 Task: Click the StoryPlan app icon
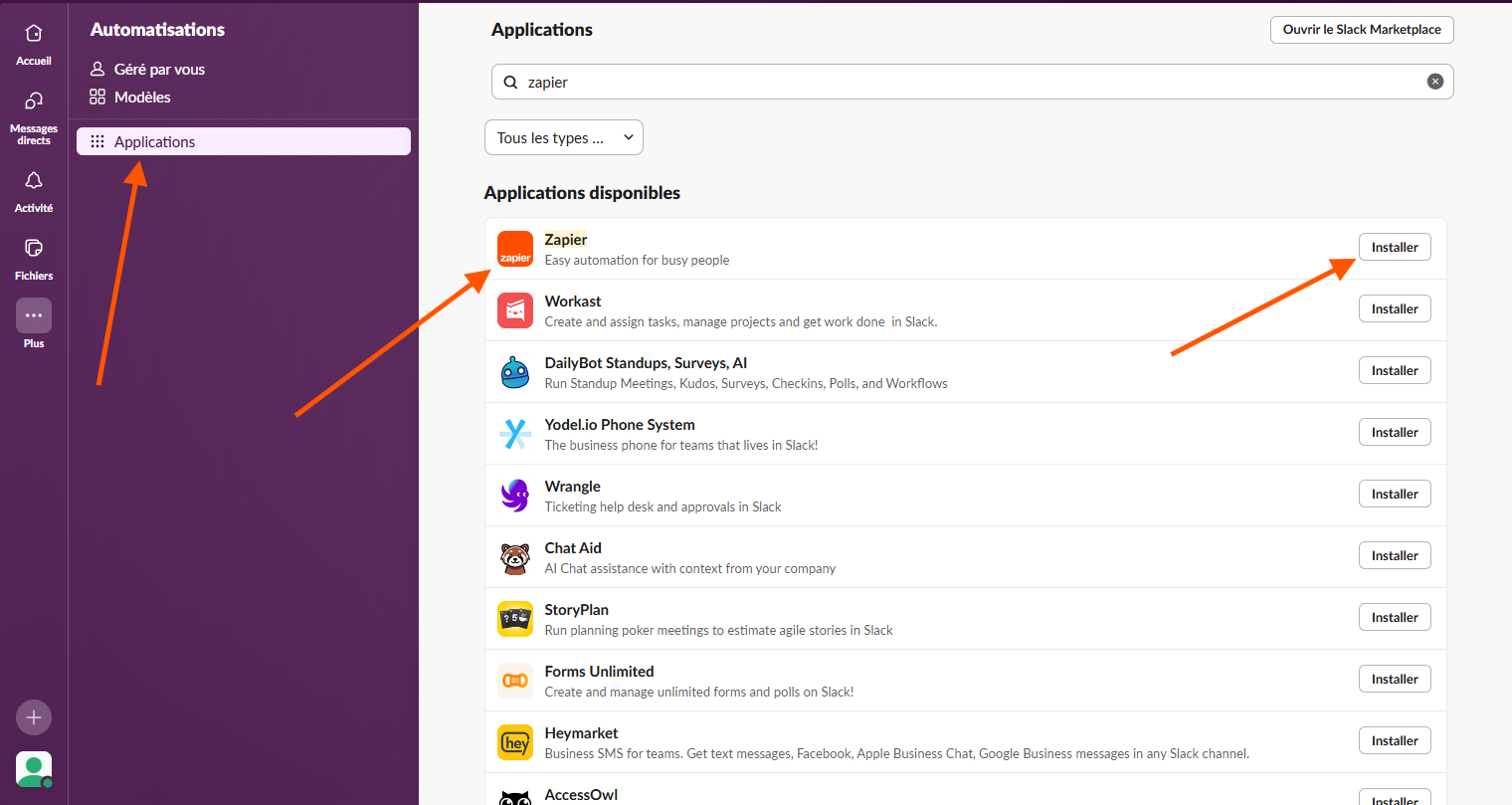515,619
